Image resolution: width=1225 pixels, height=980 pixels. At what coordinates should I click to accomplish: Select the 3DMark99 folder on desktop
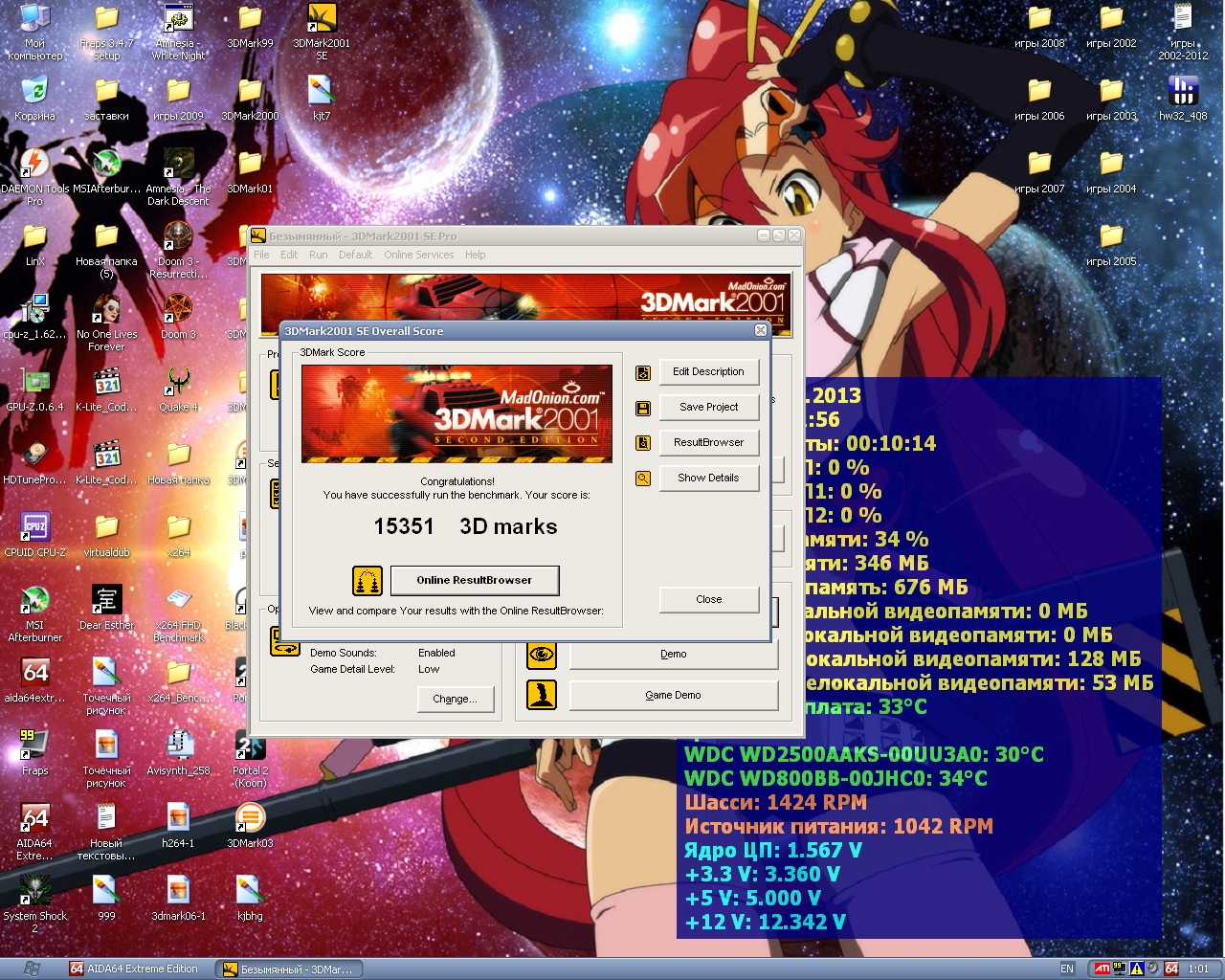(x=250, y=27)
